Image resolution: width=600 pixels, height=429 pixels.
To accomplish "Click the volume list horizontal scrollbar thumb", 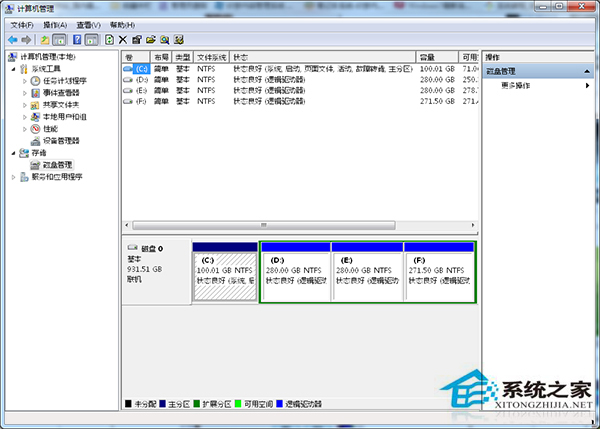I will [264, 225].
